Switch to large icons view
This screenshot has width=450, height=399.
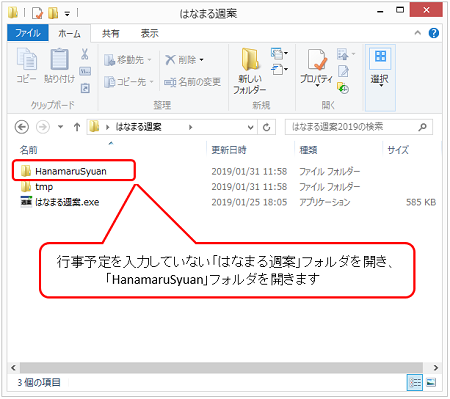[431, 382]
